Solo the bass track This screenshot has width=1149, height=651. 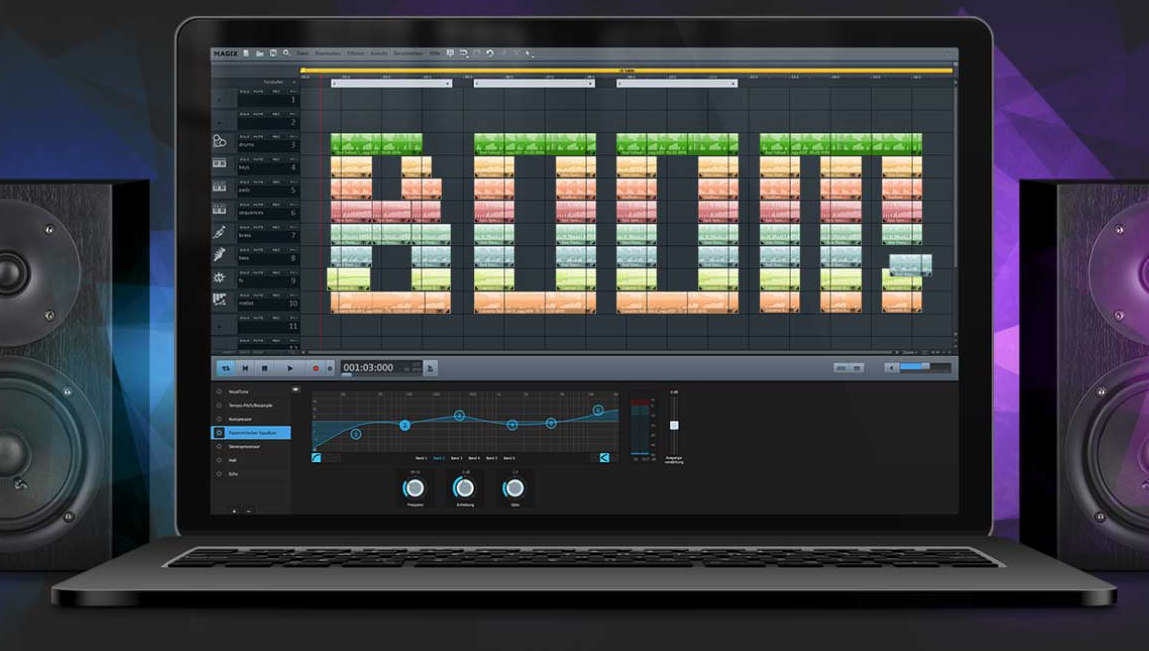(245, 251)
